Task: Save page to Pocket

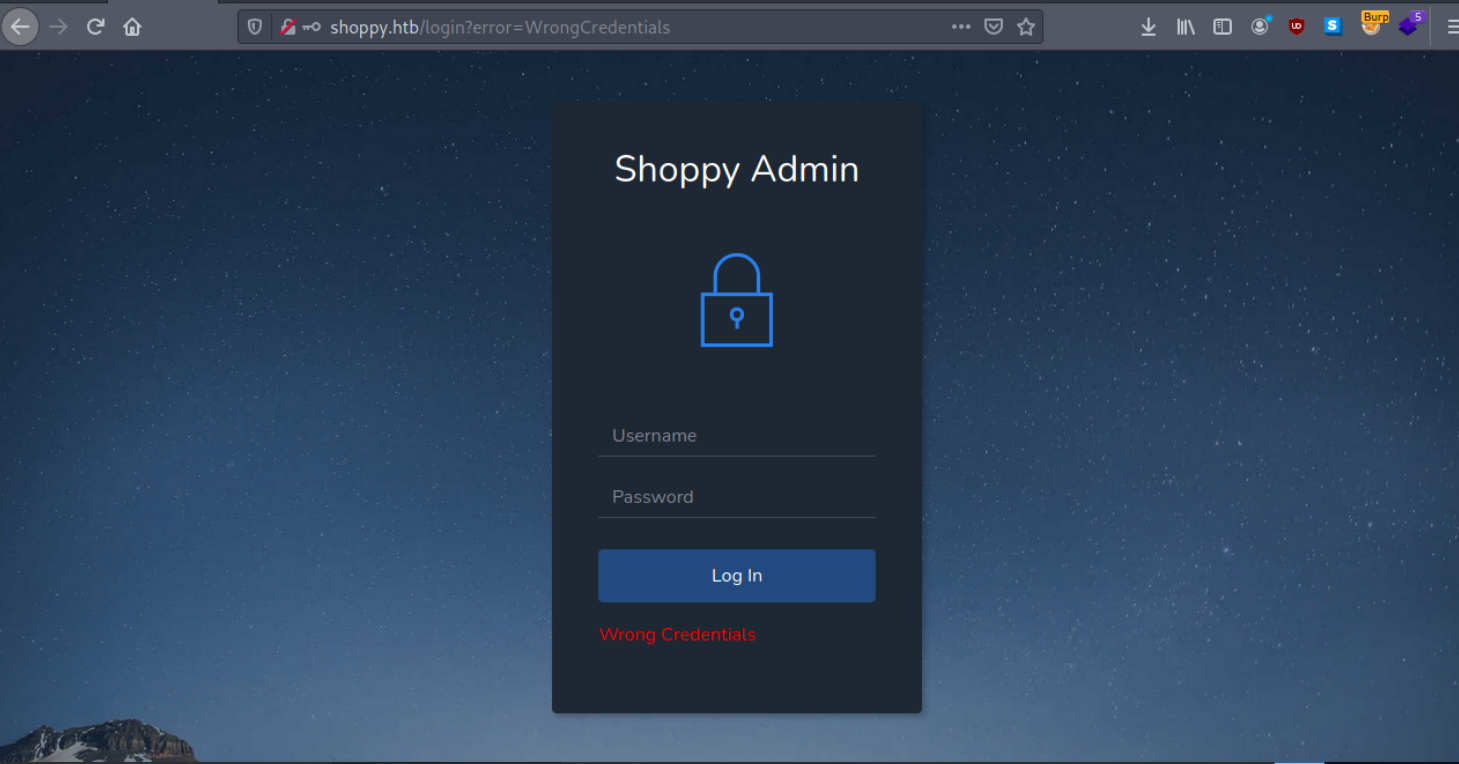Action: click(x=993, y=27)
